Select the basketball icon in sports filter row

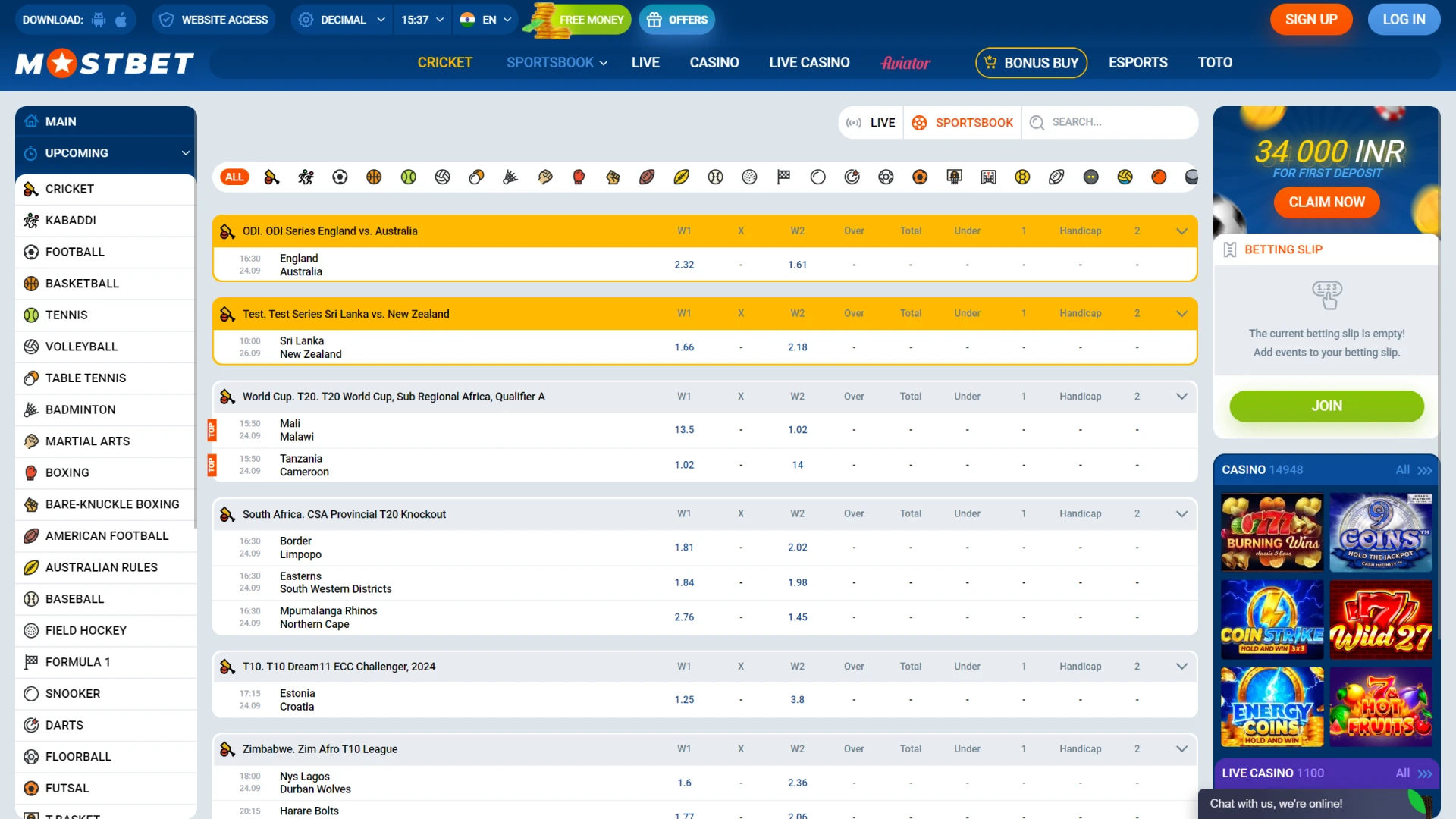(374, 177)
